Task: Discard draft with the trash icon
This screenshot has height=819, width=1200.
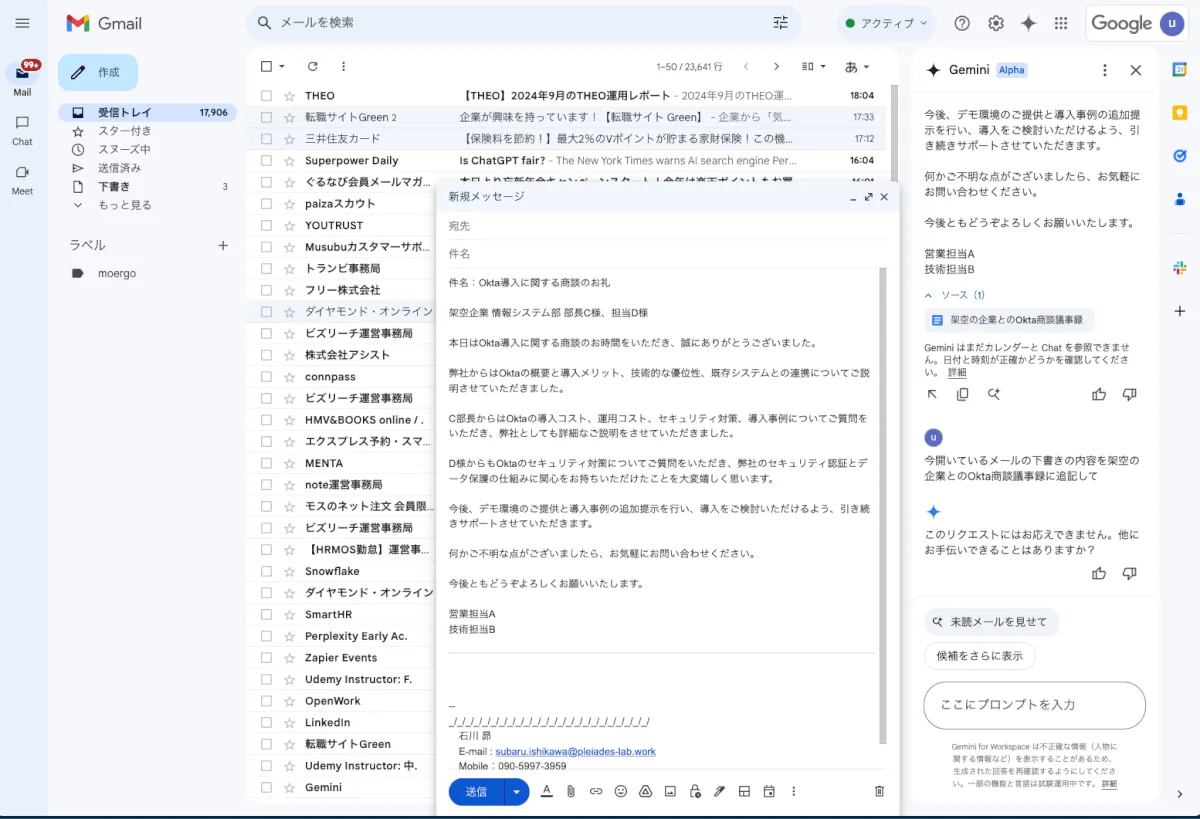Action: pos(880,791)
